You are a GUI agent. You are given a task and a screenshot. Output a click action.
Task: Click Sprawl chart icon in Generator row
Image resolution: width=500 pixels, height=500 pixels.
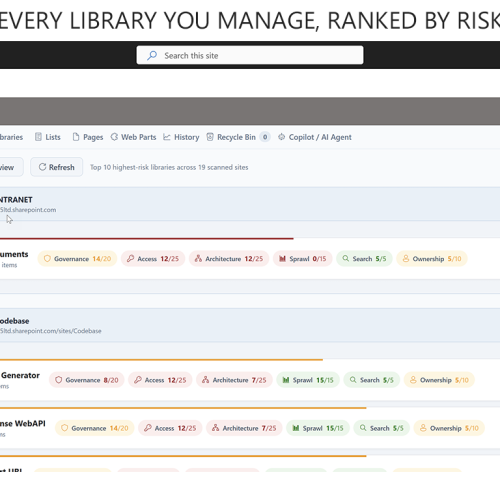286,380
